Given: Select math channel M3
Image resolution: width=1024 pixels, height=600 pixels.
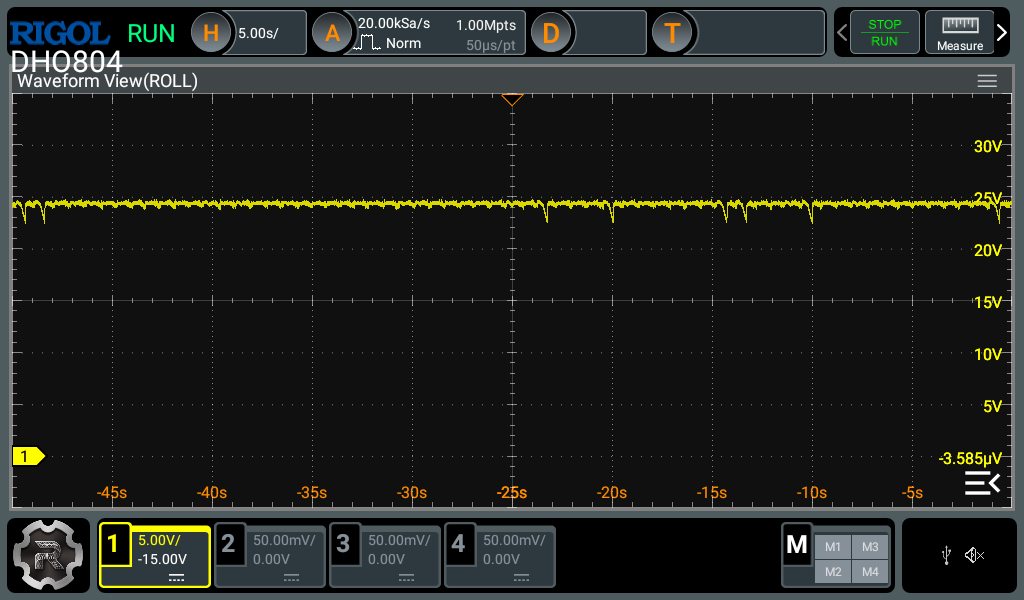Looking at the screenshot, I should pyautogui.click(x=870, y=547).
